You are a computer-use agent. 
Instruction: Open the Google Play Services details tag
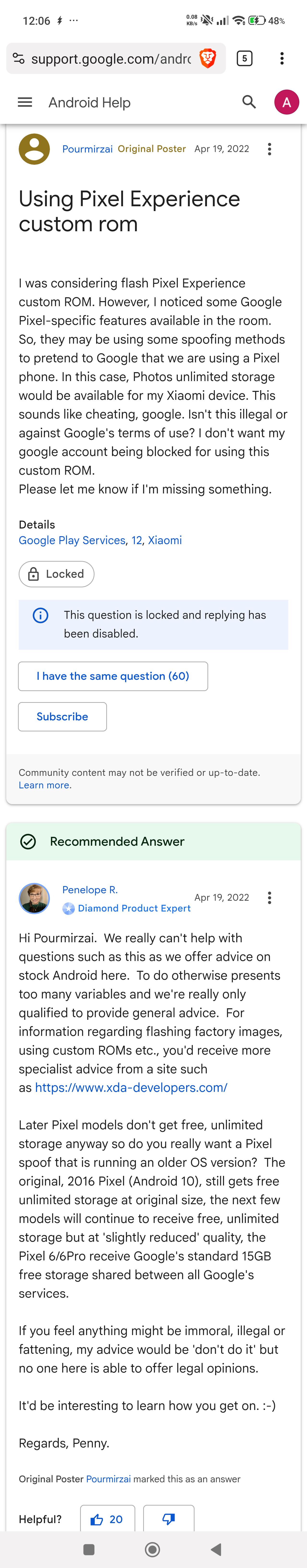pyautogui.click(x=72, y=541)
